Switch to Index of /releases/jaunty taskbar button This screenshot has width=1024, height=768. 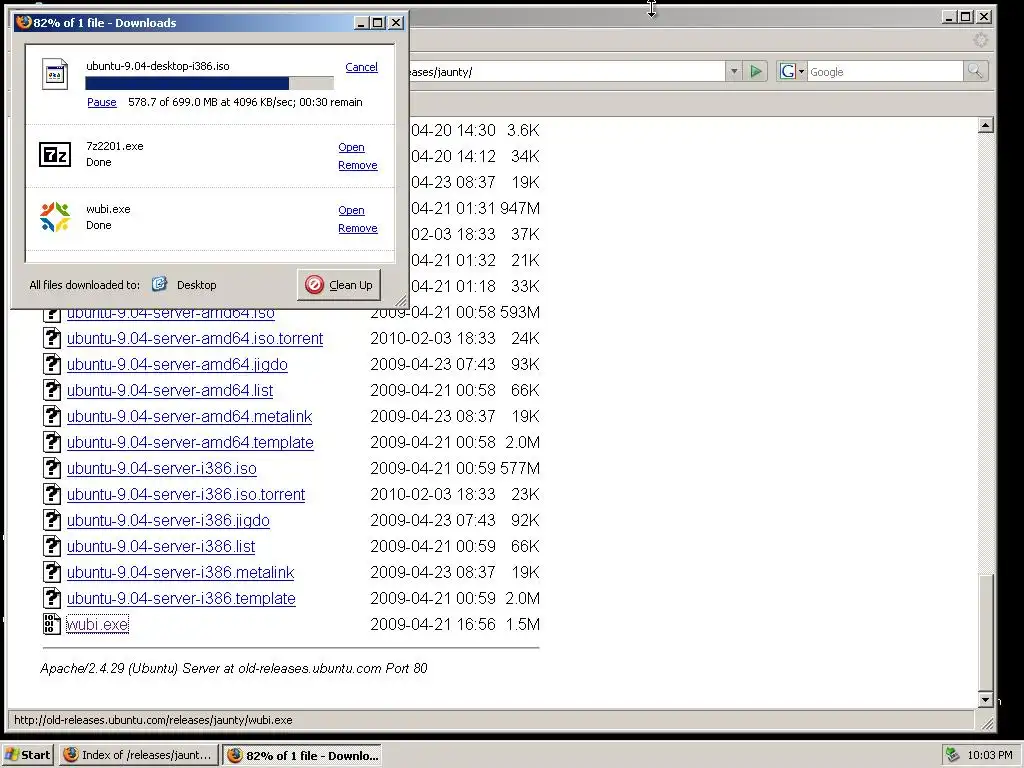138,755
